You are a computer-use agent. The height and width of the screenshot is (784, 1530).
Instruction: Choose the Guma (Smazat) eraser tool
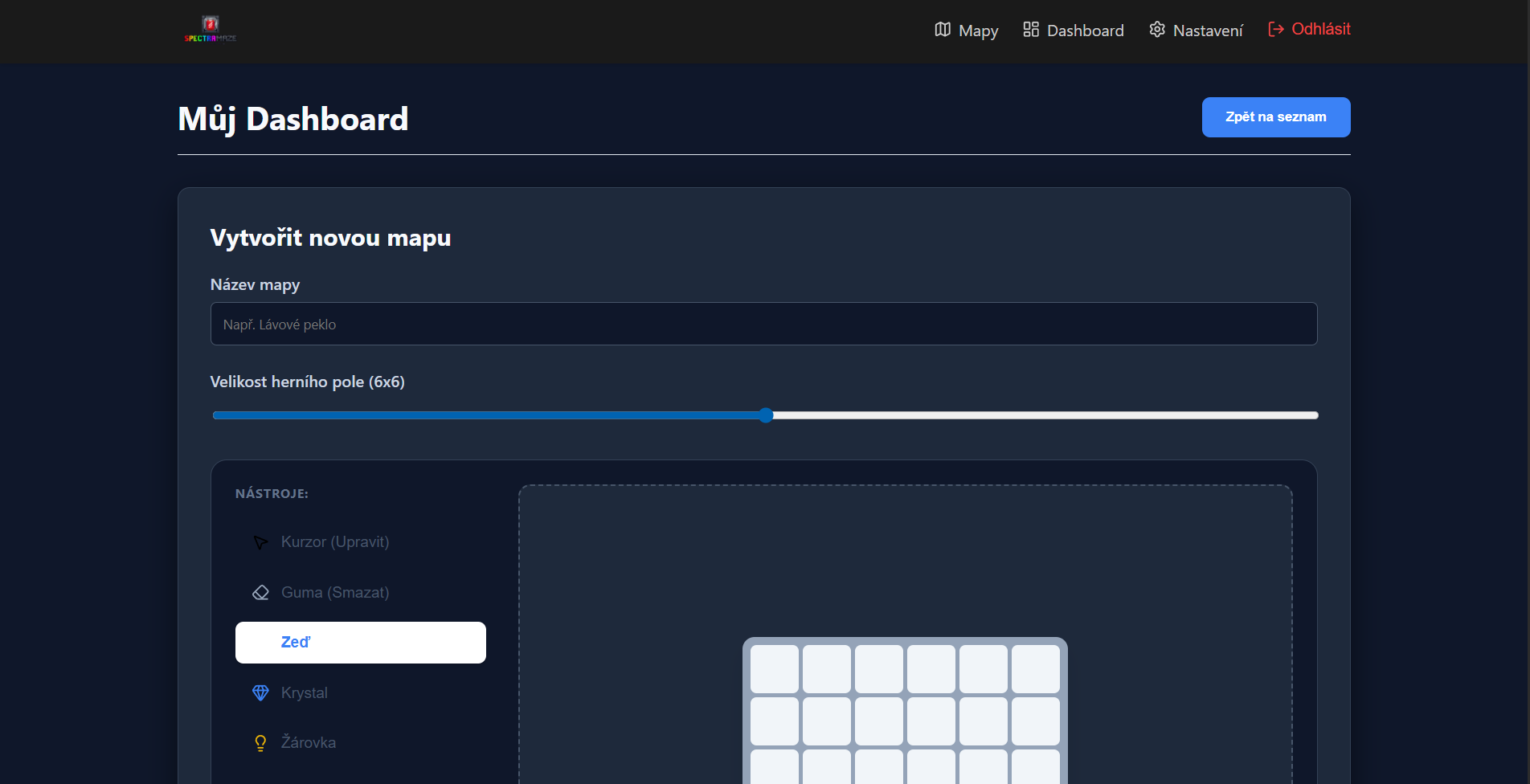[360, 593]
